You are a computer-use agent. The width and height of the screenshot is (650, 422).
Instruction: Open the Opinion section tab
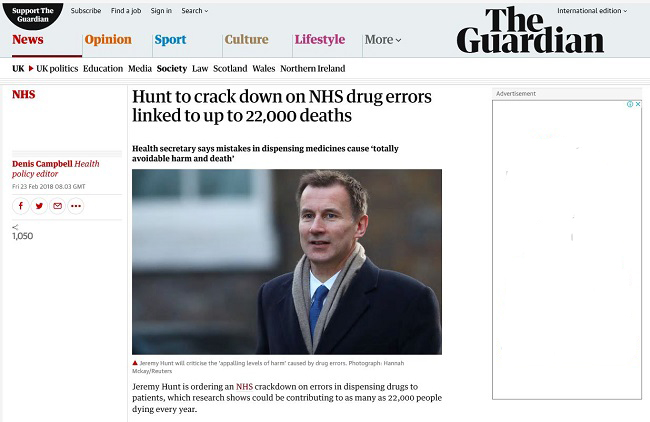tap(108, 40)
